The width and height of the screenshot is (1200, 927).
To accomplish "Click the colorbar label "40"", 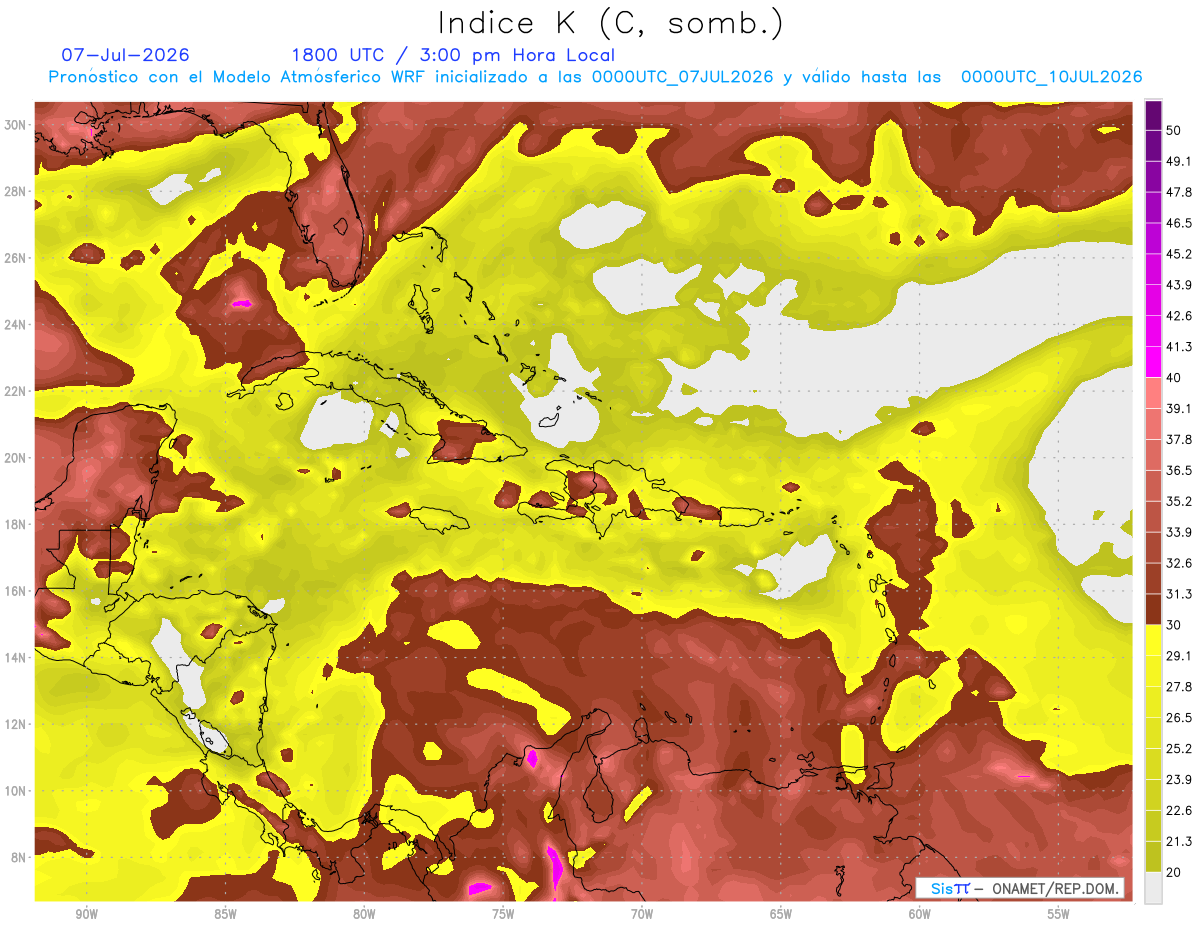I will click(1175, 378).
